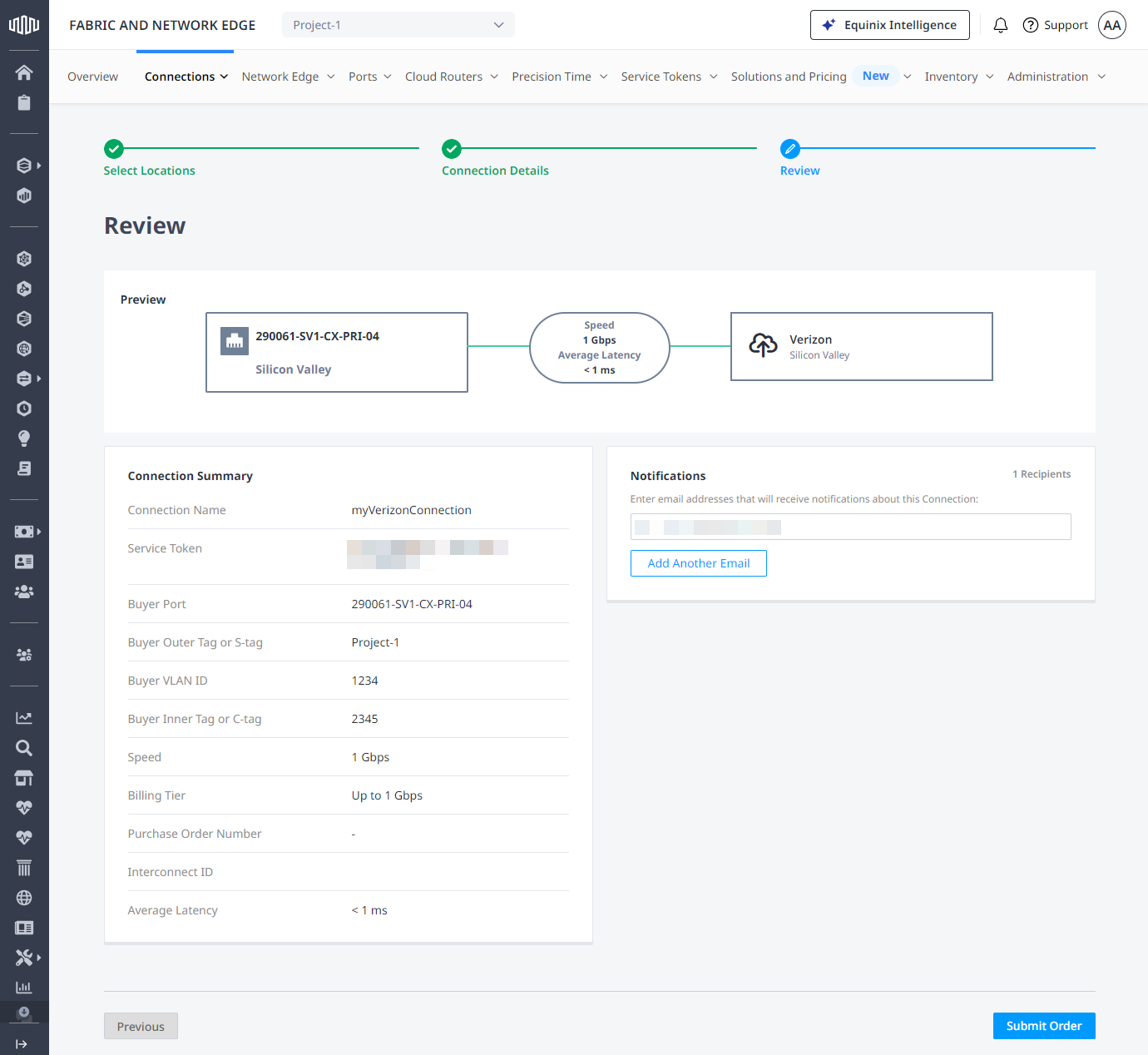Image resolution: width=1148 pixels, height=1055 pixels.
Task: Click Add Another Email
Action: pos(698,563)
